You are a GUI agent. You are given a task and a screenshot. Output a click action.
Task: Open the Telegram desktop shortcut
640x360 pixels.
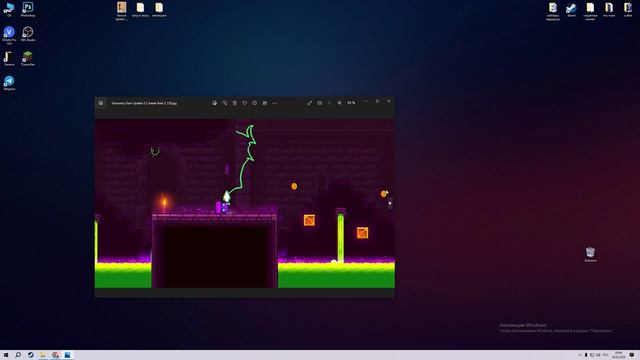click(x=9, y=83)
